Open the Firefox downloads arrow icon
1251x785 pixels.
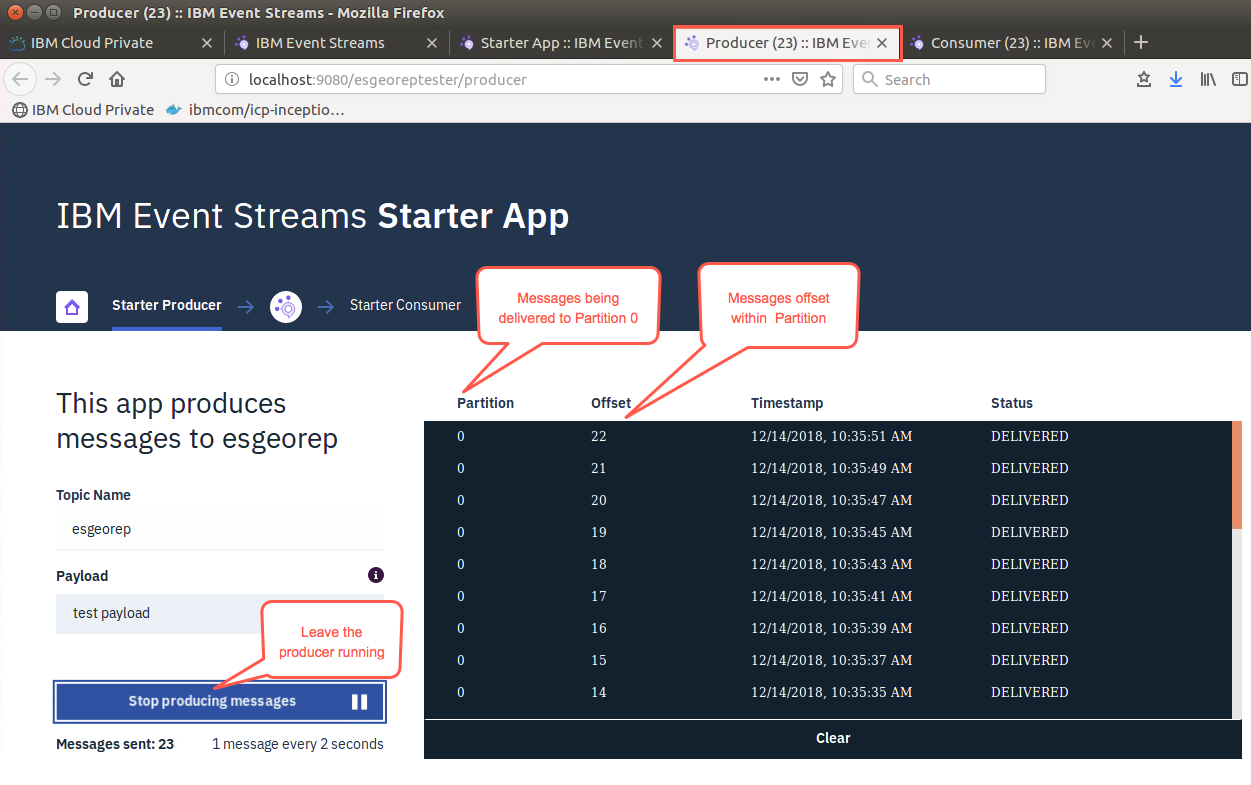(1176, 79)
